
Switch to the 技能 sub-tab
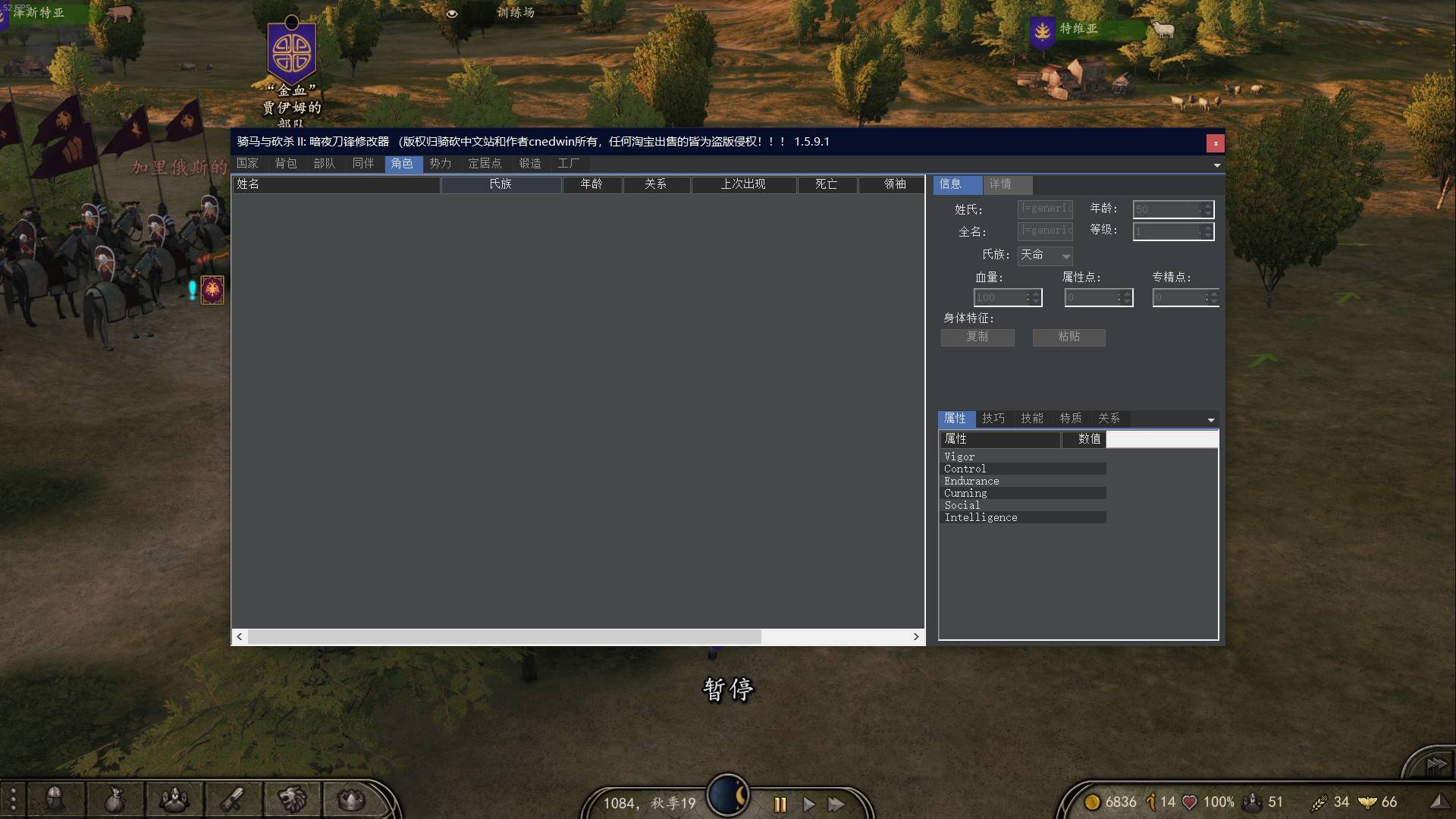point(1032,419)
